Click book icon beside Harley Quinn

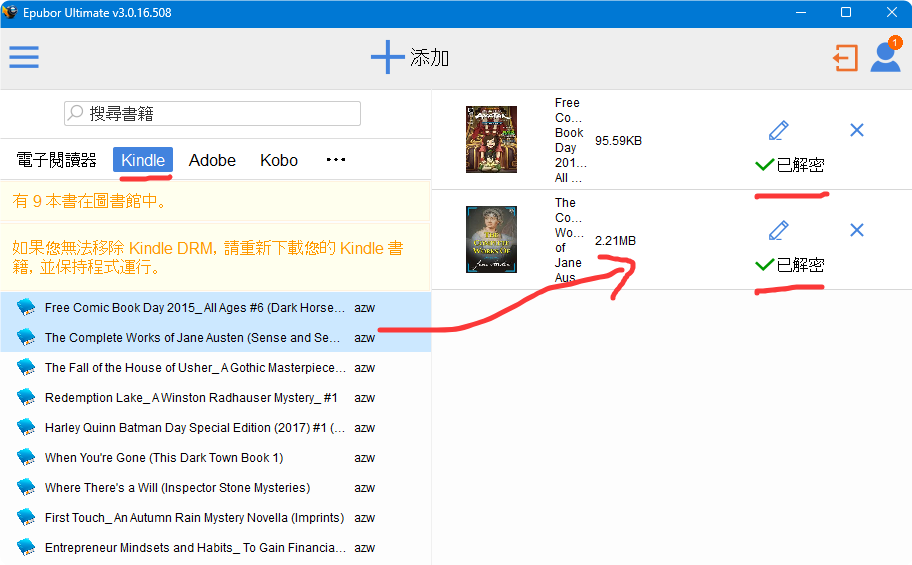pyautogui.click(x=26, y=427)
